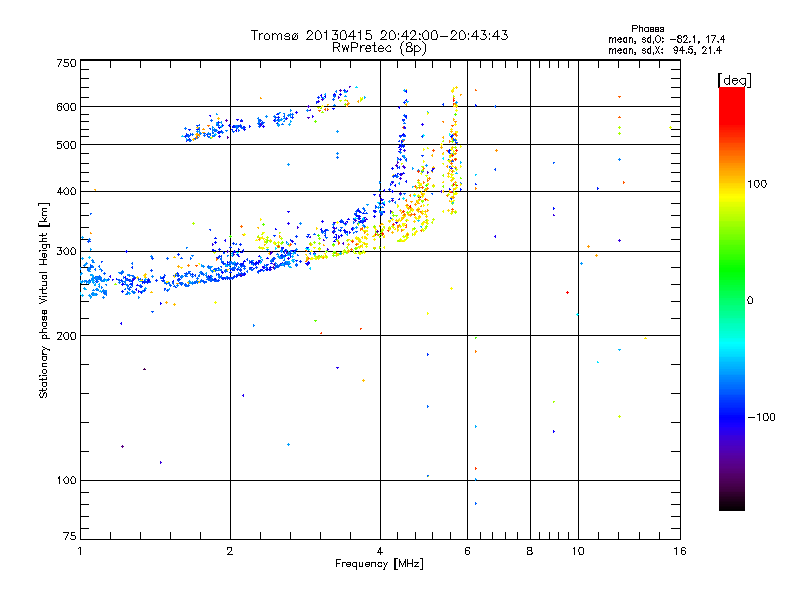Click the 200 tick on height axis

point(66,336)
